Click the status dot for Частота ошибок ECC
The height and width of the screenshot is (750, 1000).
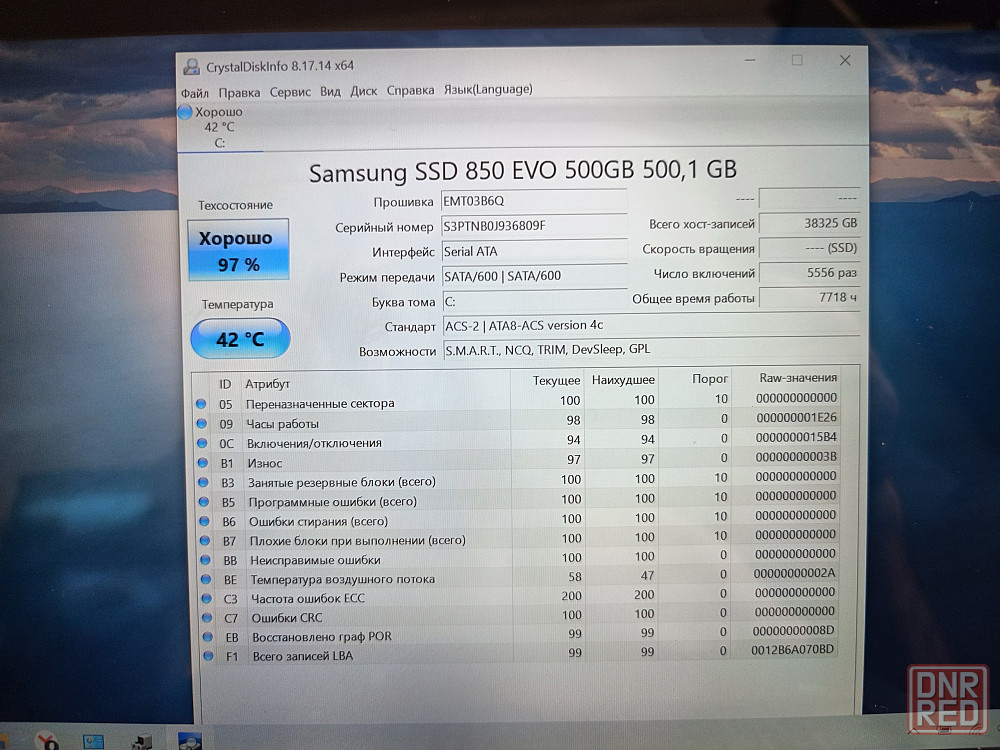click(x=207, y=598)
